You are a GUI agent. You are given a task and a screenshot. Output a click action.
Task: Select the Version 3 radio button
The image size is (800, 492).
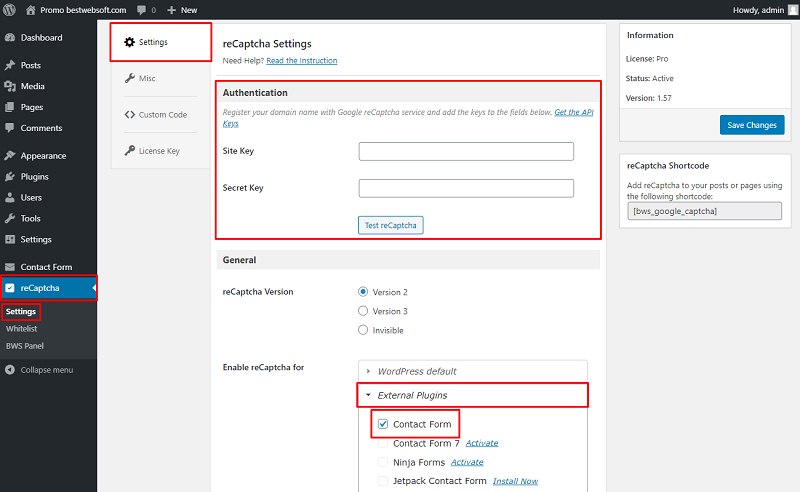pos(363,311)
